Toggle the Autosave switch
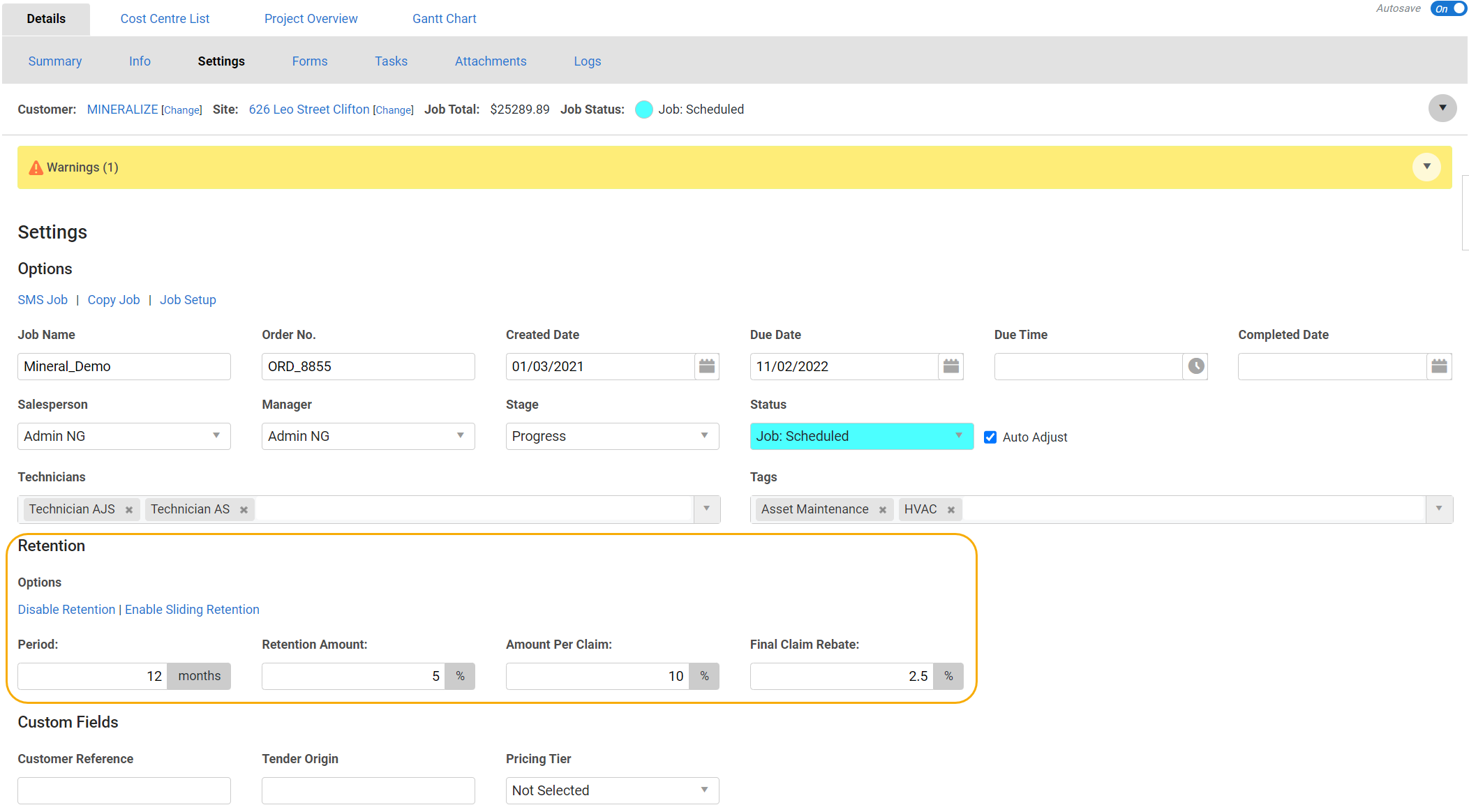 tap(1448, 8)
